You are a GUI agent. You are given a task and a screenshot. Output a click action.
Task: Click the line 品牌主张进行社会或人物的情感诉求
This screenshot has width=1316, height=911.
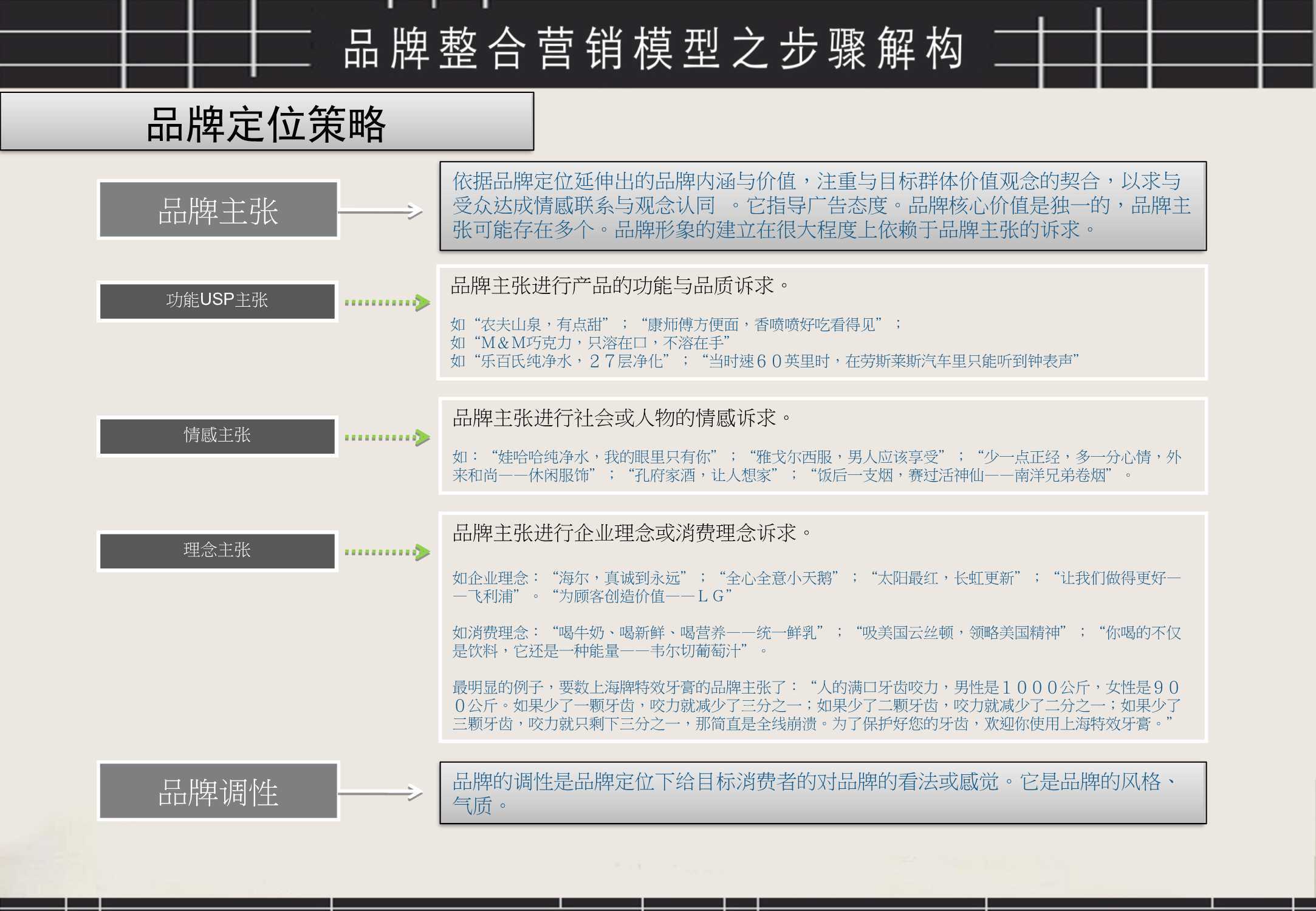pyautogui.click(x=623, y=418)
